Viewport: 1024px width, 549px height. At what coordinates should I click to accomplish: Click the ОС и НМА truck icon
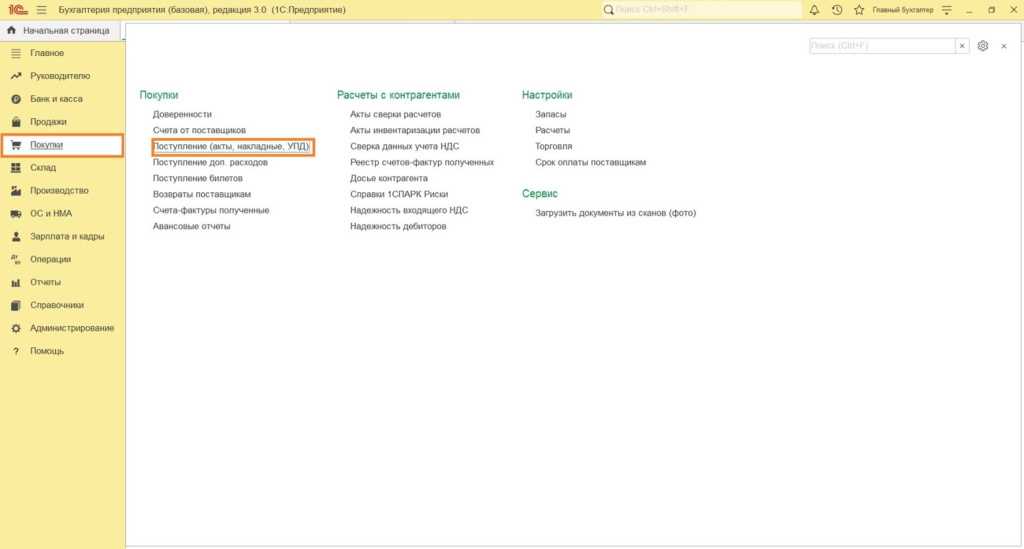16,213
